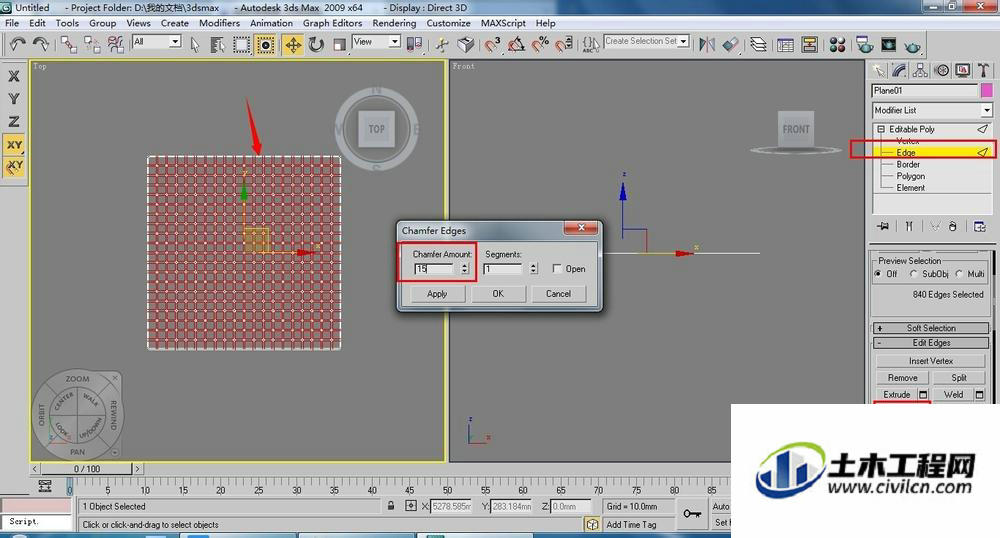Select the Polygon sub-object level

coord(910,176)
